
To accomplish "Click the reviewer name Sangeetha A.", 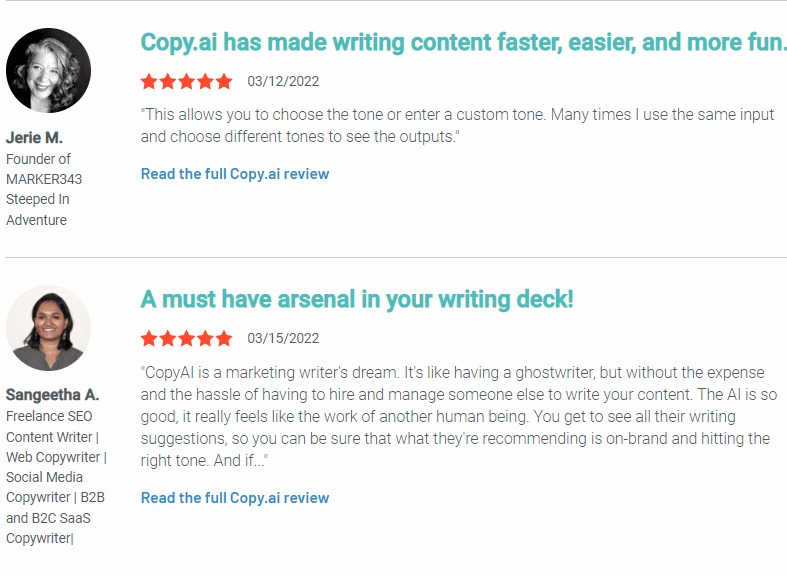I will pos(53,395).
